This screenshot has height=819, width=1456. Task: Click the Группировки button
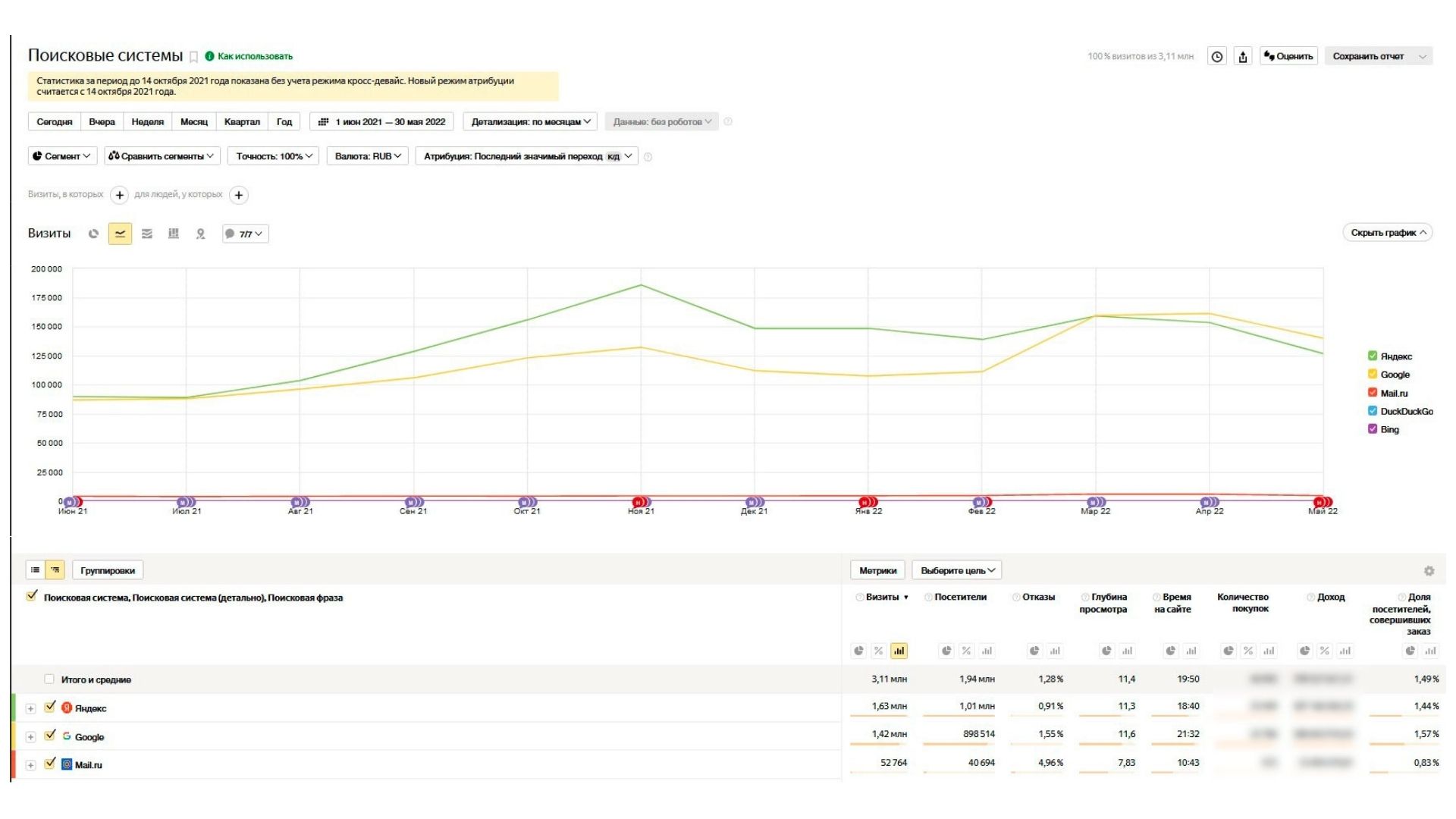click(x=108, y=570)
